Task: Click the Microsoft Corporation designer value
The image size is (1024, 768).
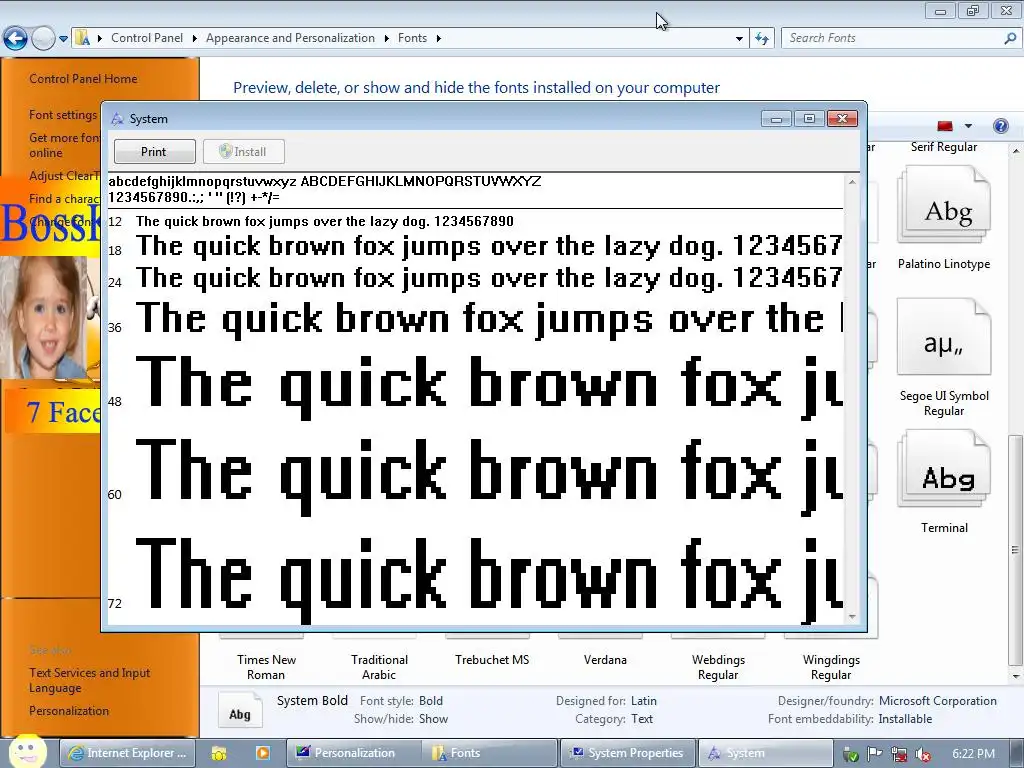Action: pos(937,701)
